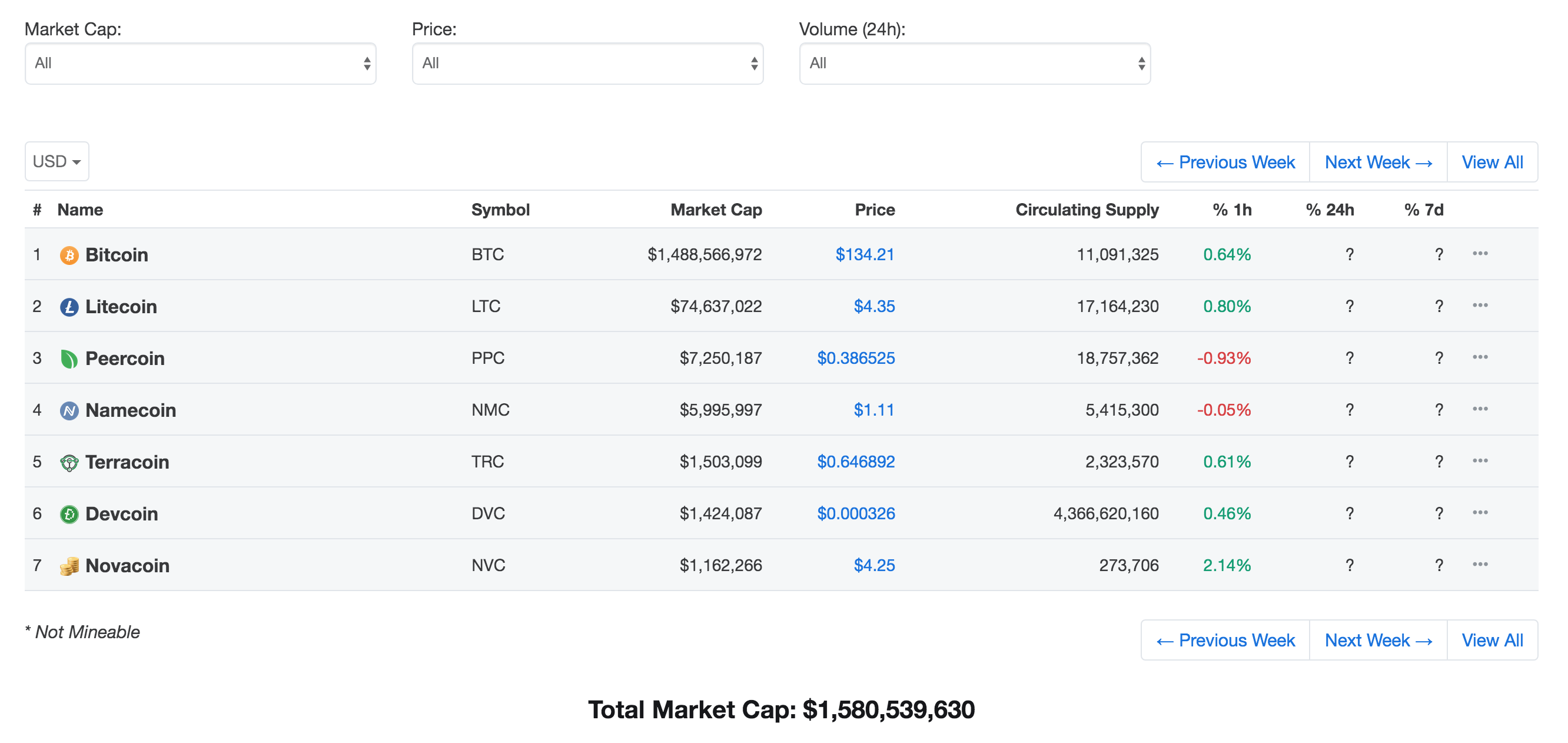1568x743 pixels.
Task: Click Novacoin 1h change 2.14%
Action: [x=1227, y=565]
